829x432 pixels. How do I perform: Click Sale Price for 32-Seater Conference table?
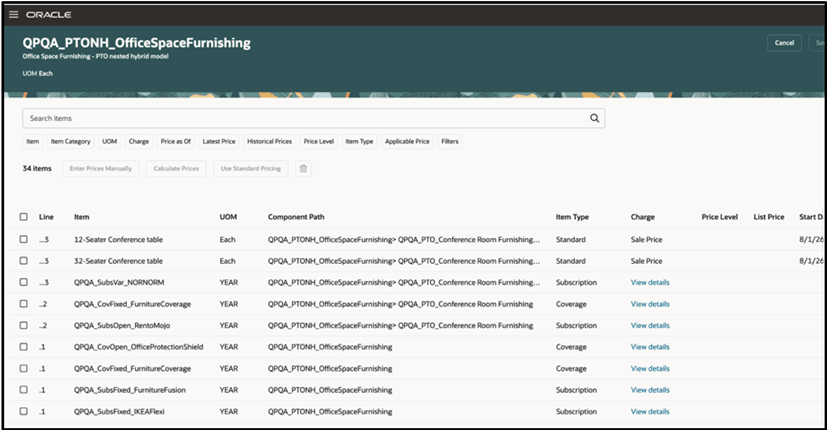[x=646, y=261]
